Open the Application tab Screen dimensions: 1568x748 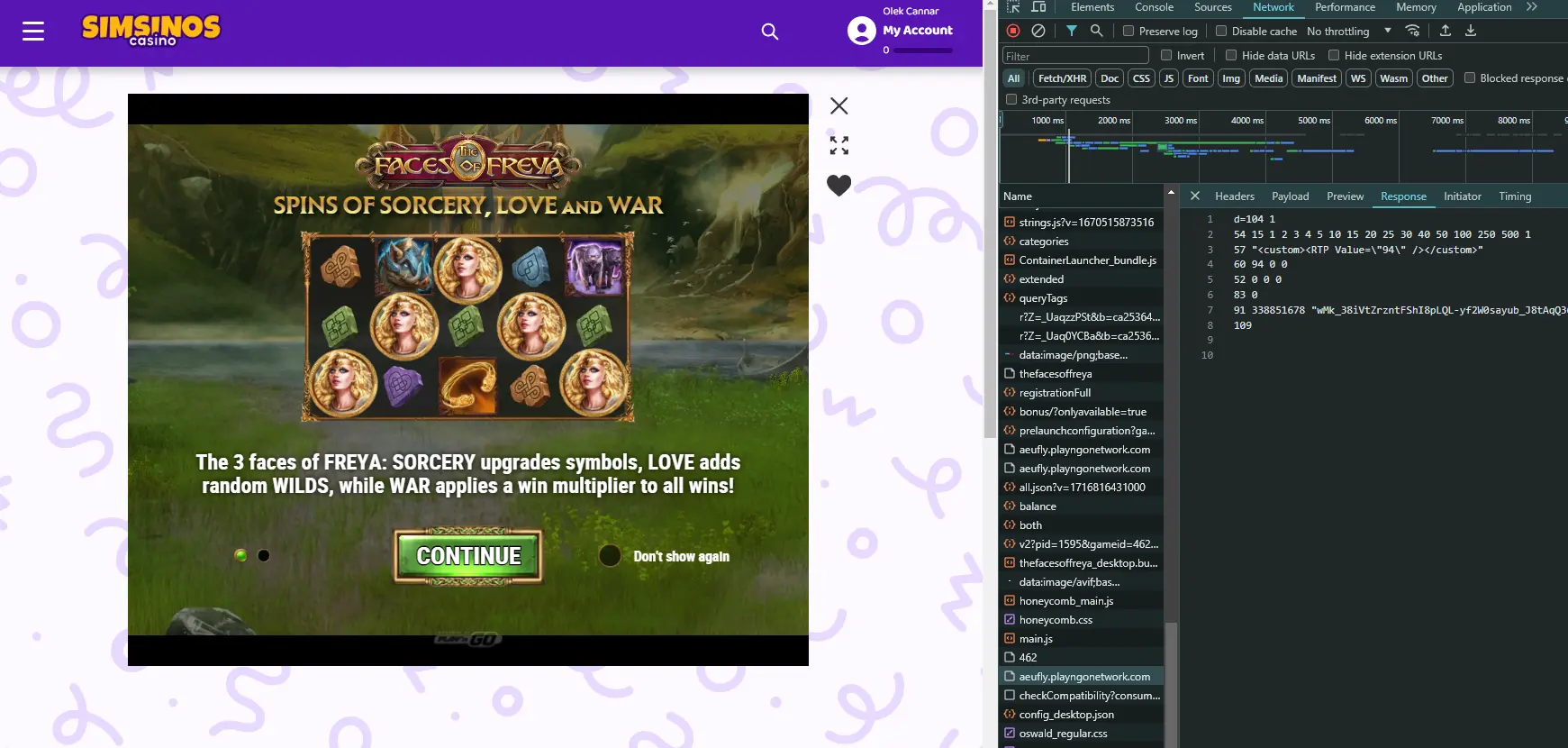click(1484, 7)
